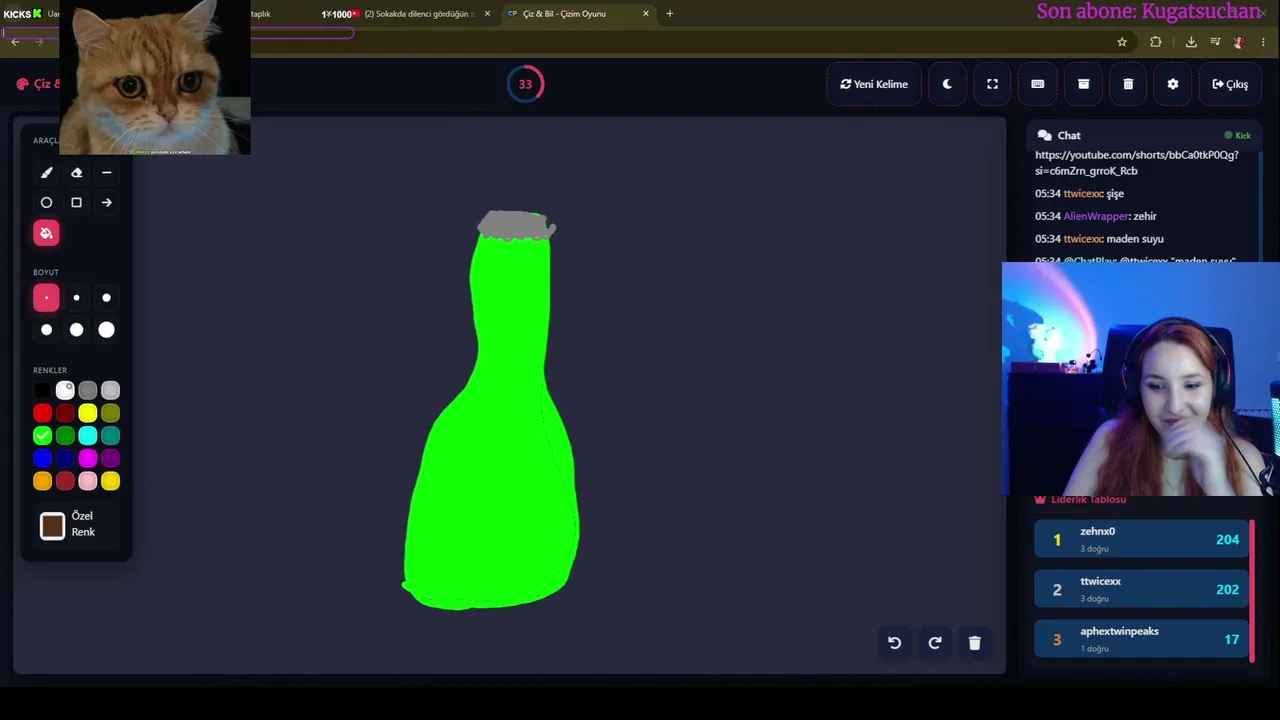Viewport: 1280px width, 720px height.
Task: Open the browser extensions puzzle icon
Action: pyautogui.click(x=1156, y=42)
